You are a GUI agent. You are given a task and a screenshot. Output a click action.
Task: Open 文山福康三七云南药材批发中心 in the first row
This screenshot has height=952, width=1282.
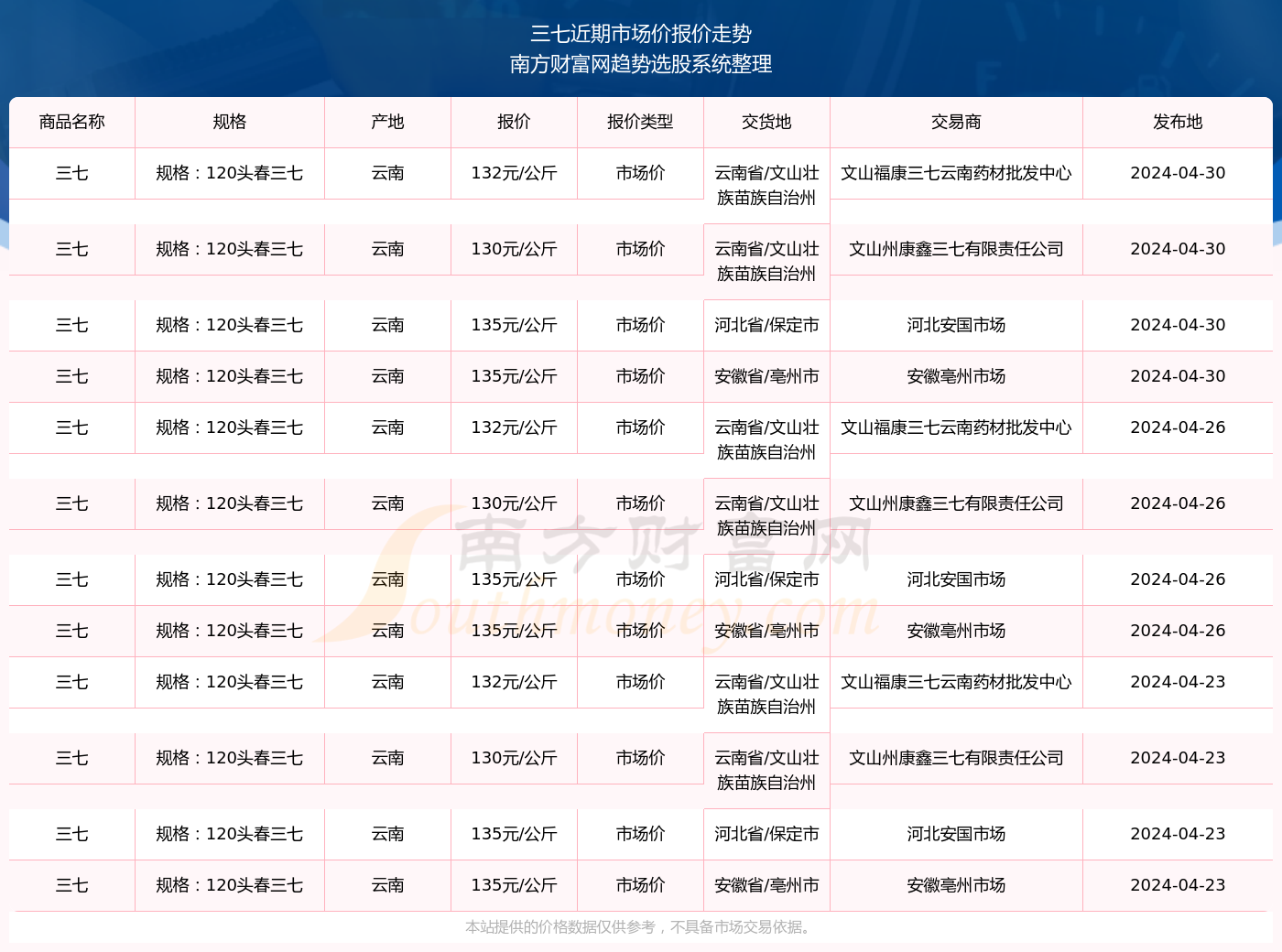pyautogui.click(x=956, y=173)
